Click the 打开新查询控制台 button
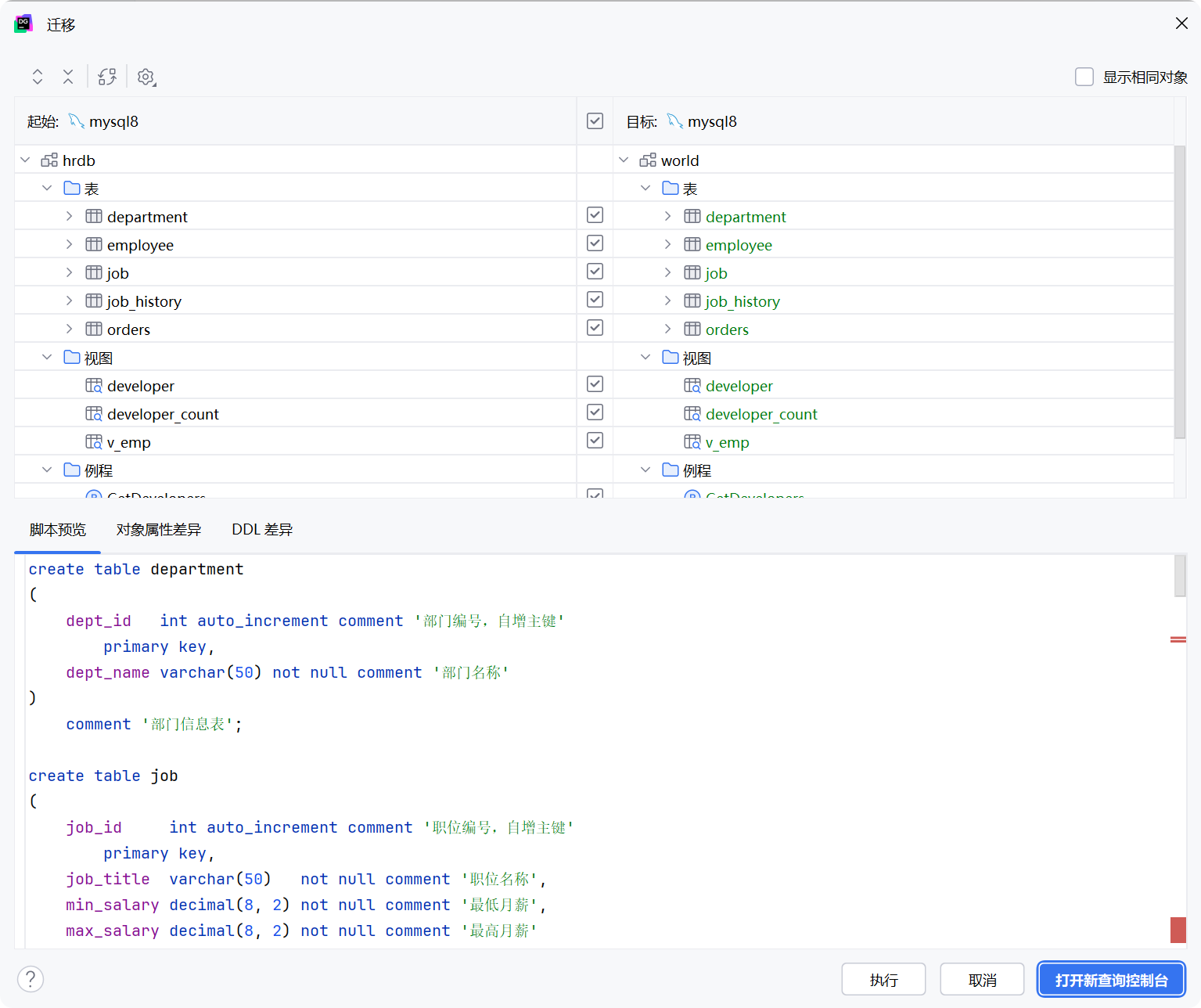The image size is (1201, 1008). pos(1111,980)
